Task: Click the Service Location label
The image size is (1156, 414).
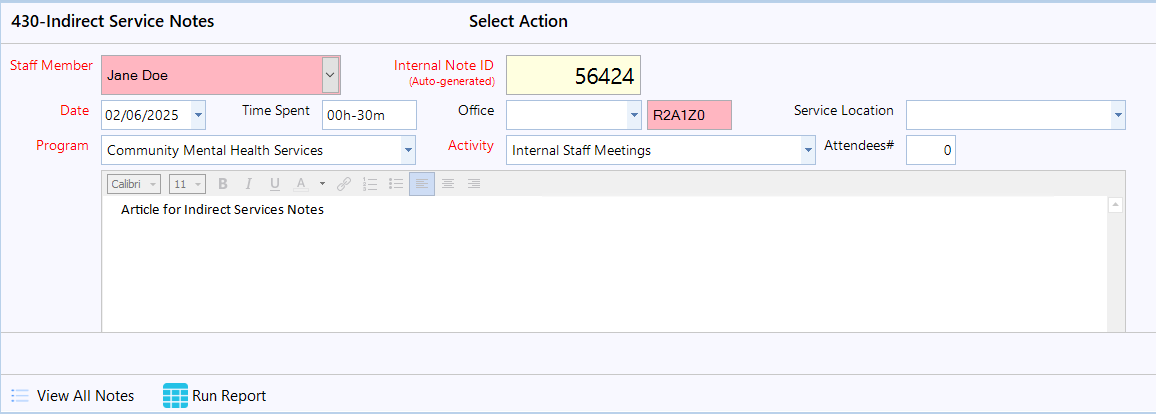Action: [x=843, y=110]
